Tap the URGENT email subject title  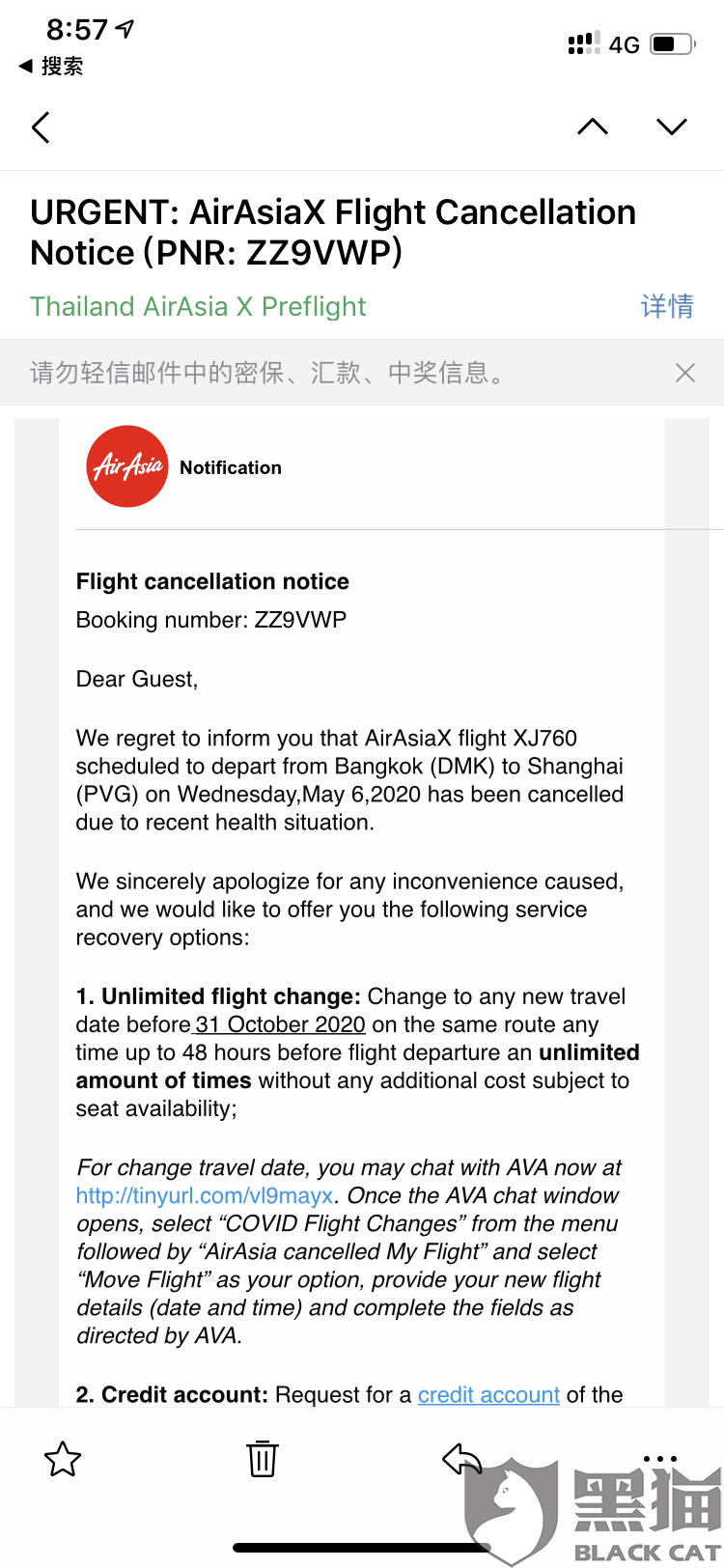click(x=333, y=232)
